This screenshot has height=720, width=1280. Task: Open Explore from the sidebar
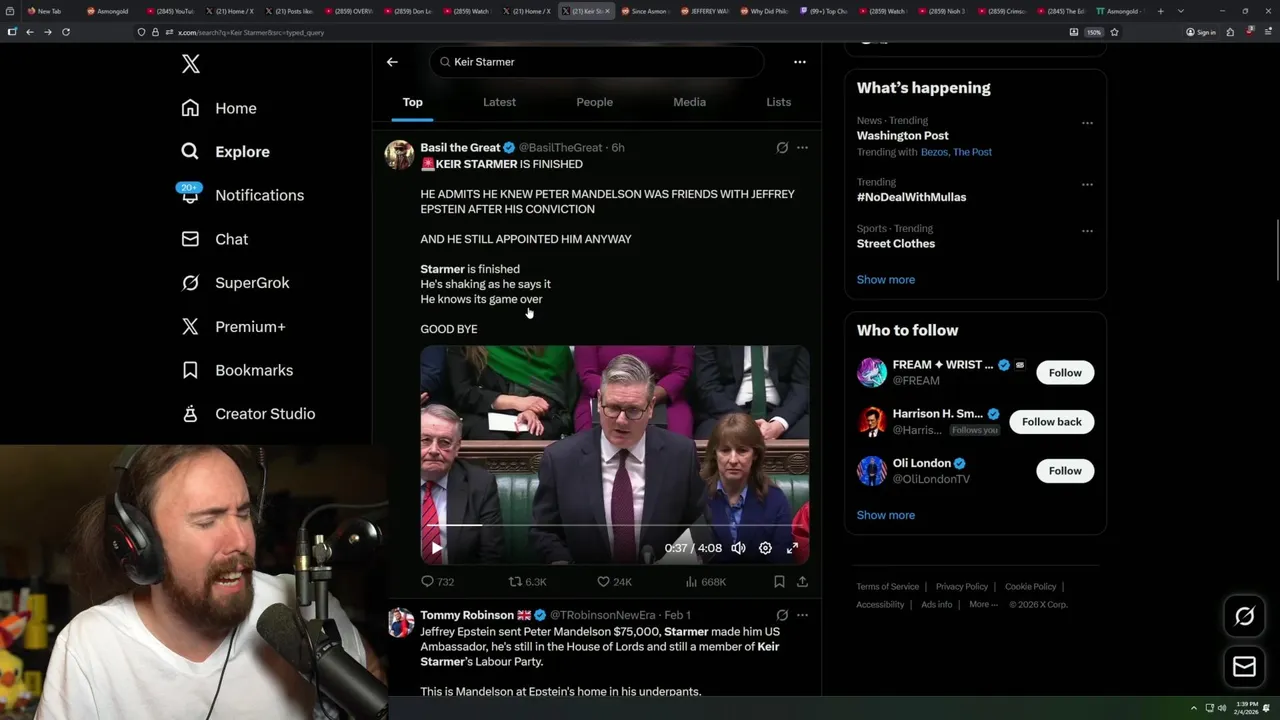tap(225, 152)
